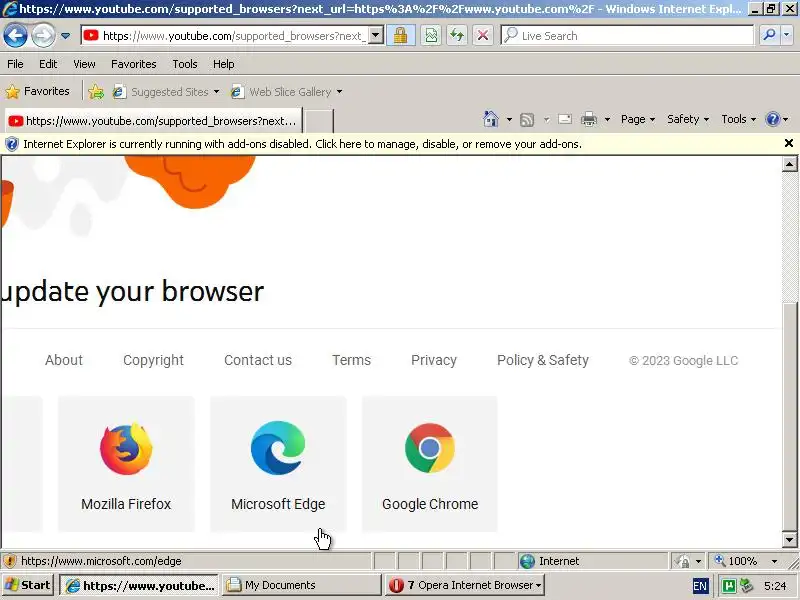This screenshot has width=800, height=600.
Task: Click the About footer link
Action: coord(64,360)
